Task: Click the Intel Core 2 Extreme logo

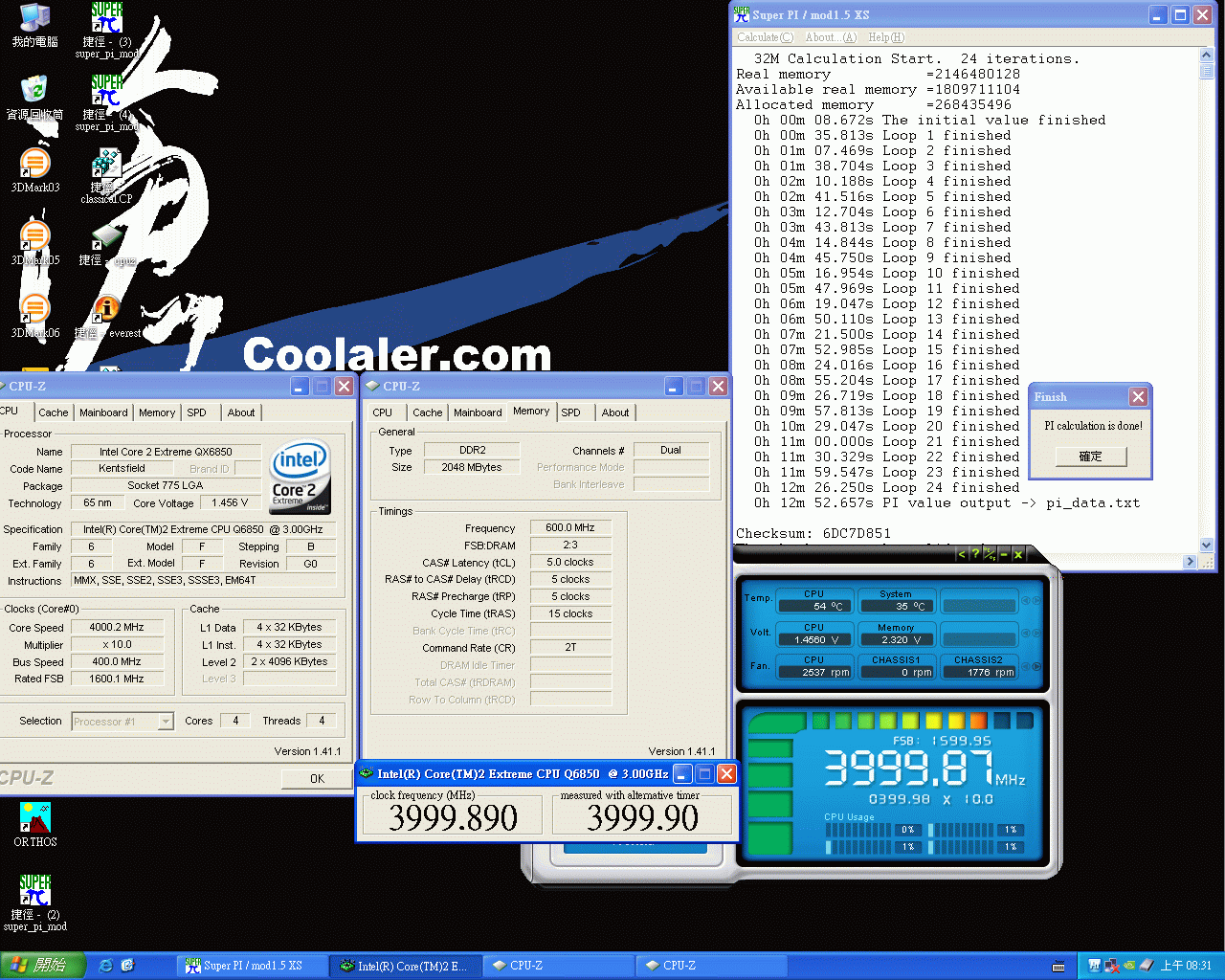Action: point(300,476)
